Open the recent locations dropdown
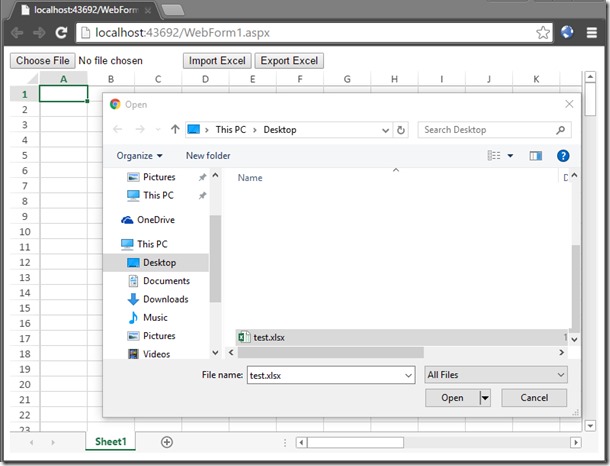 click(158, 130)
